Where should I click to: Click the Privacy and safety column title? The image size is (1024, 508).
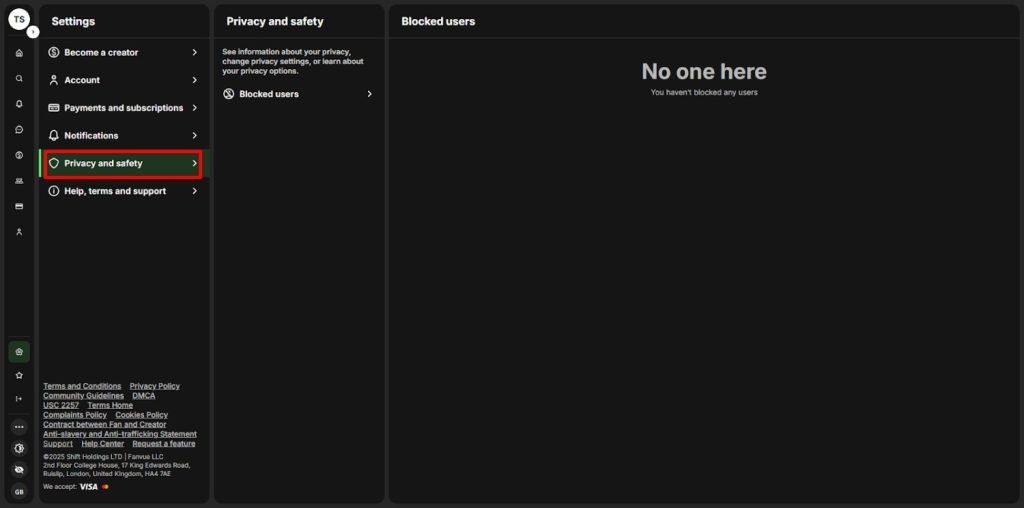(275, 22)
